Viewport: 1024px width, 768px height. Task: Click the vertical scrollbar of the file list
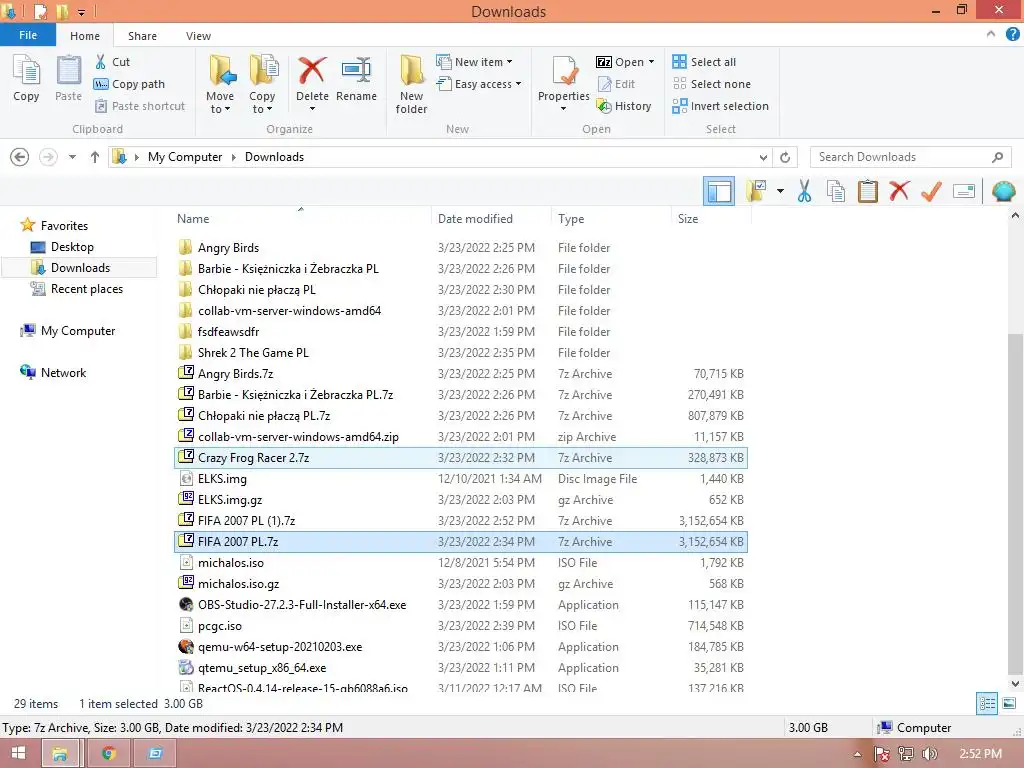1015,503
